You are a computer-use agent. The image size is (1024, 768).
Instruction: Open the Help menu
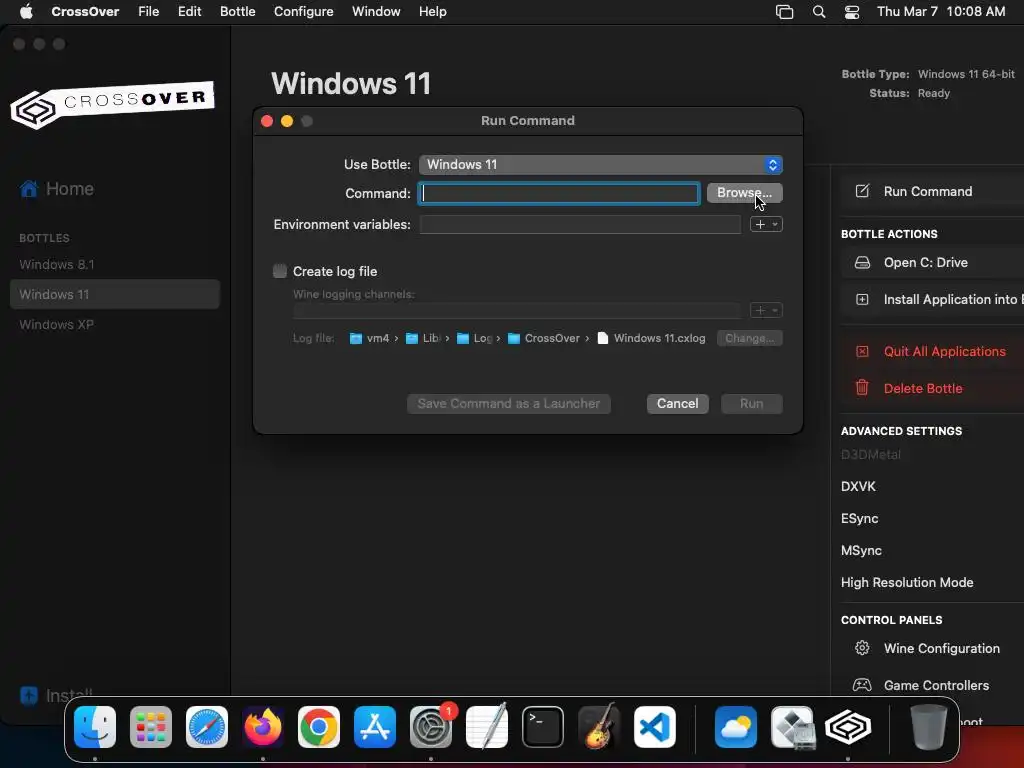click(432, 12)
